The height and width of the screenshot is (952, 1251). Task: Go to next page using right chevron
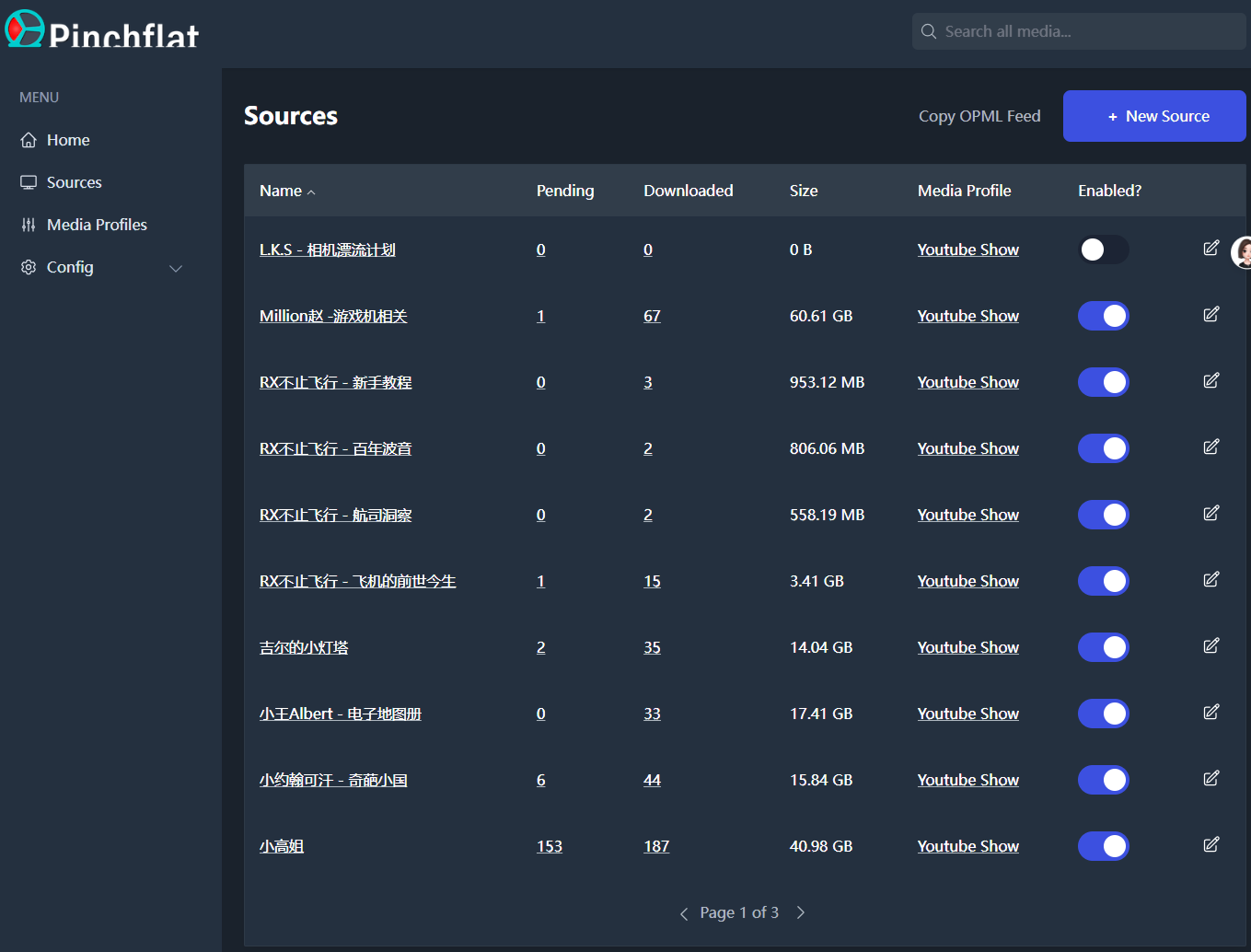(801, 912)
